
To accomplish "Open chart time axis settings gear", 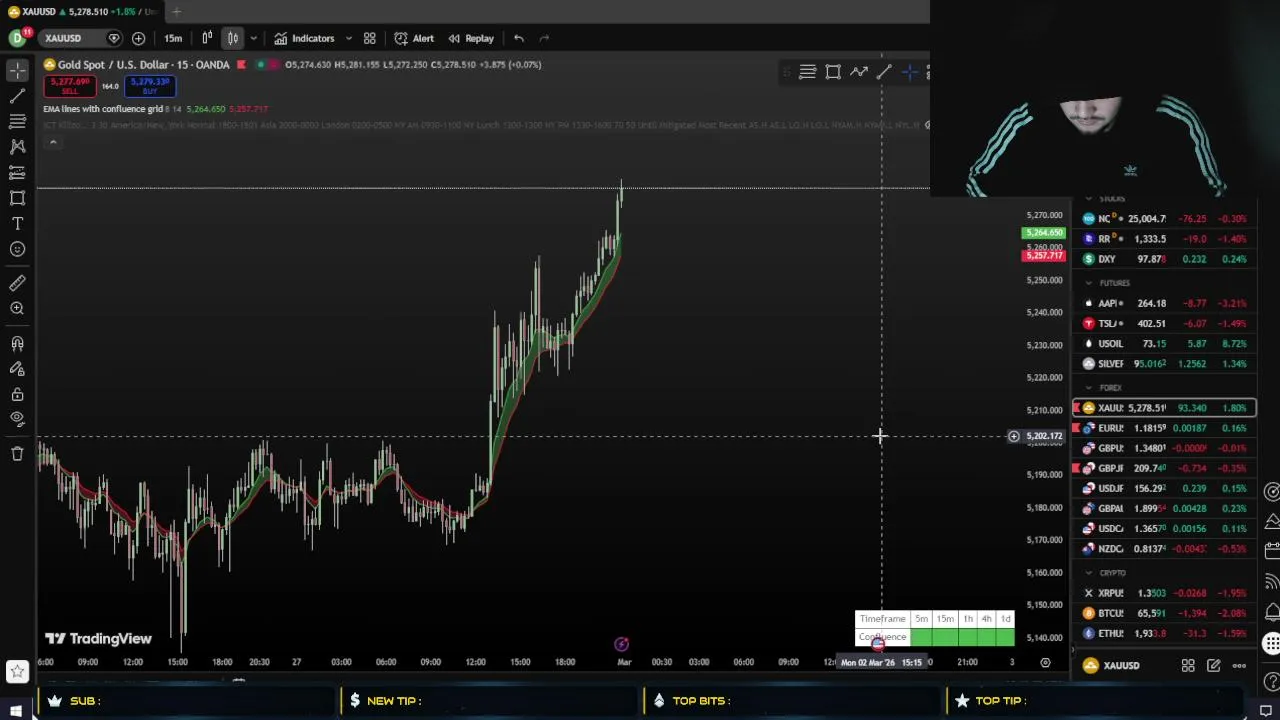I will point(1045,662).
